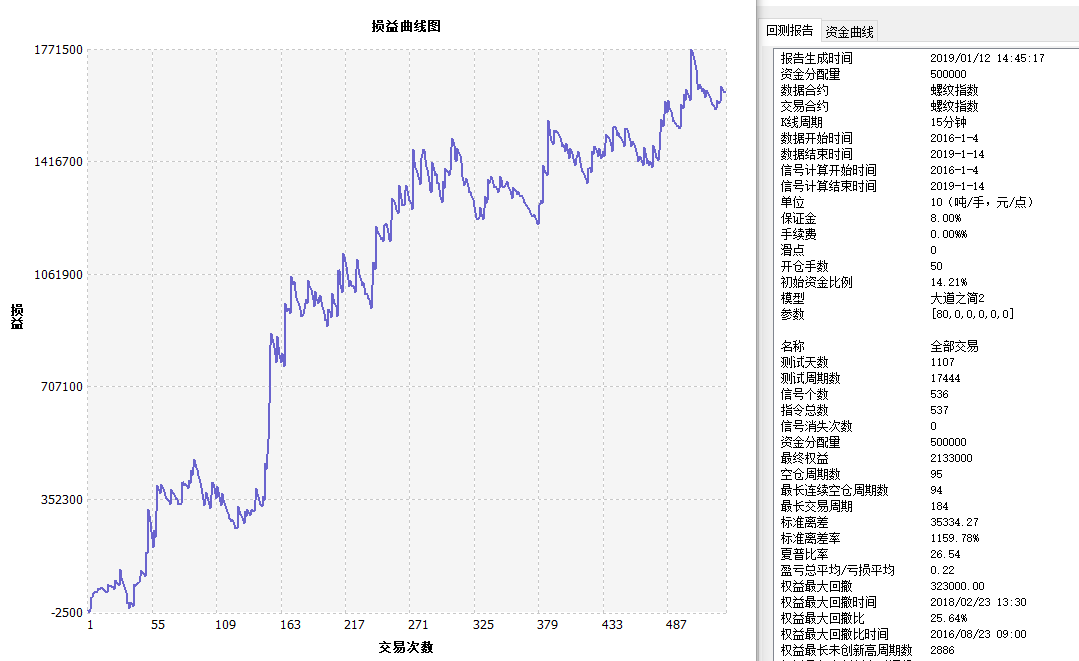Click the 权益最大回撤 value 323000.00
The height and width of the screenshot is (661, 1079).
coord(957,586)
